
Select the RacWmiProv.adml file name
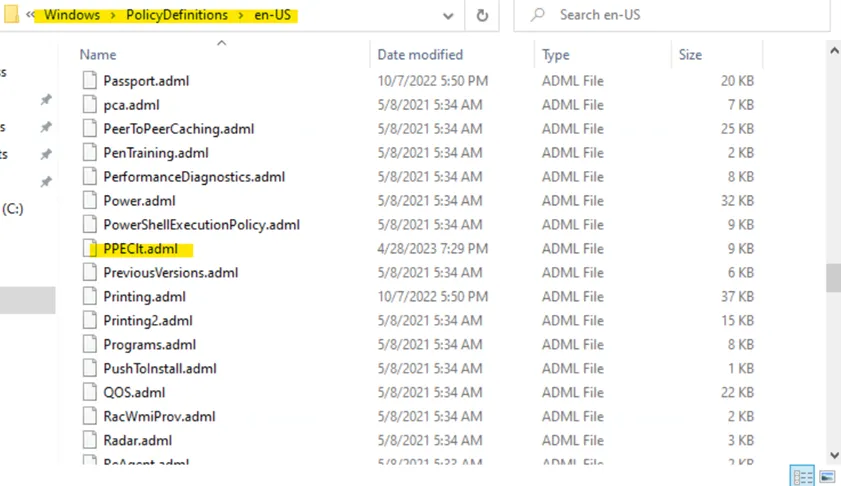point(159,416)
